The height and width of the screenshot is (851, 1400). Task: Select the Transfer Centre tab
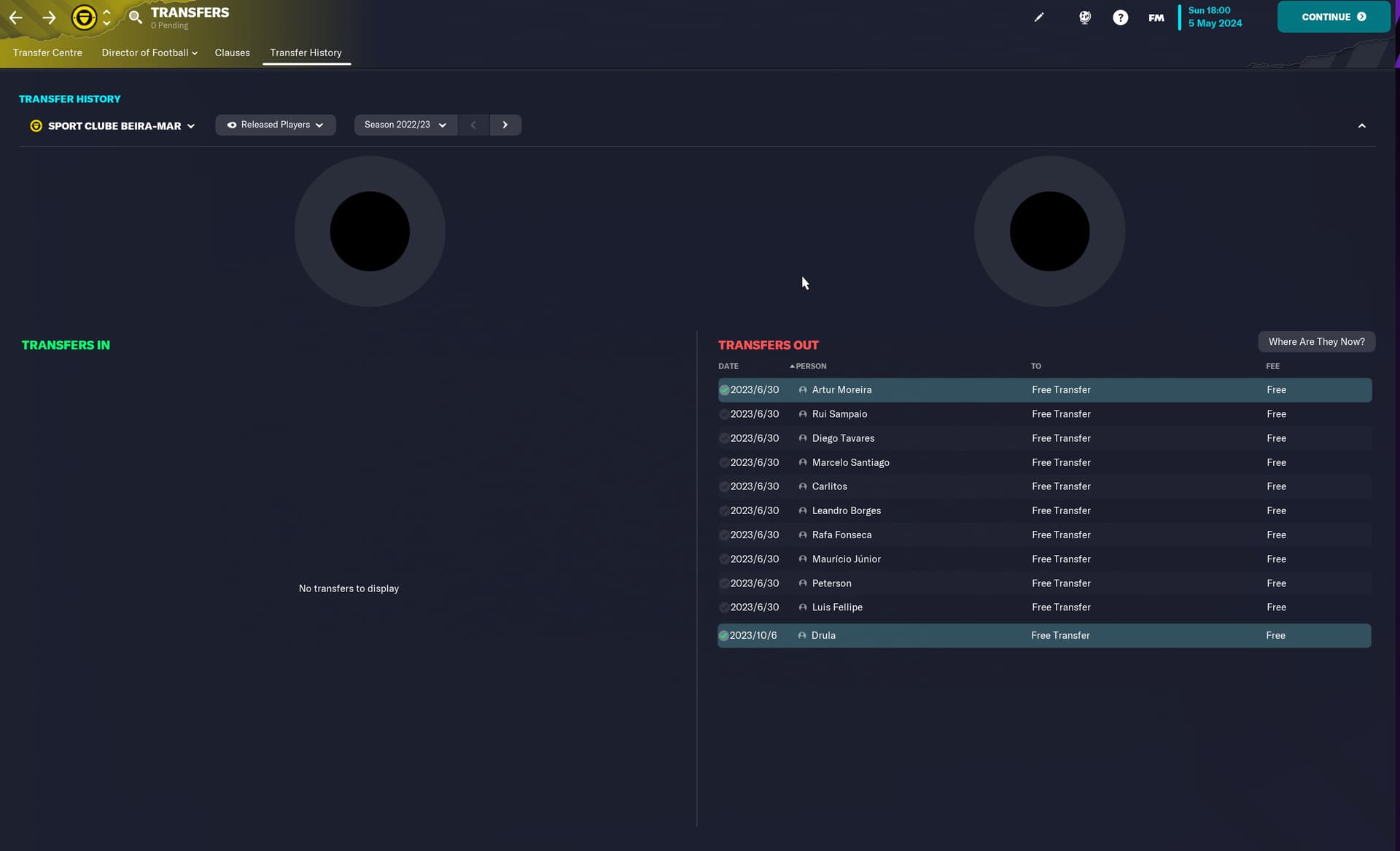click(x=47, y=53)
